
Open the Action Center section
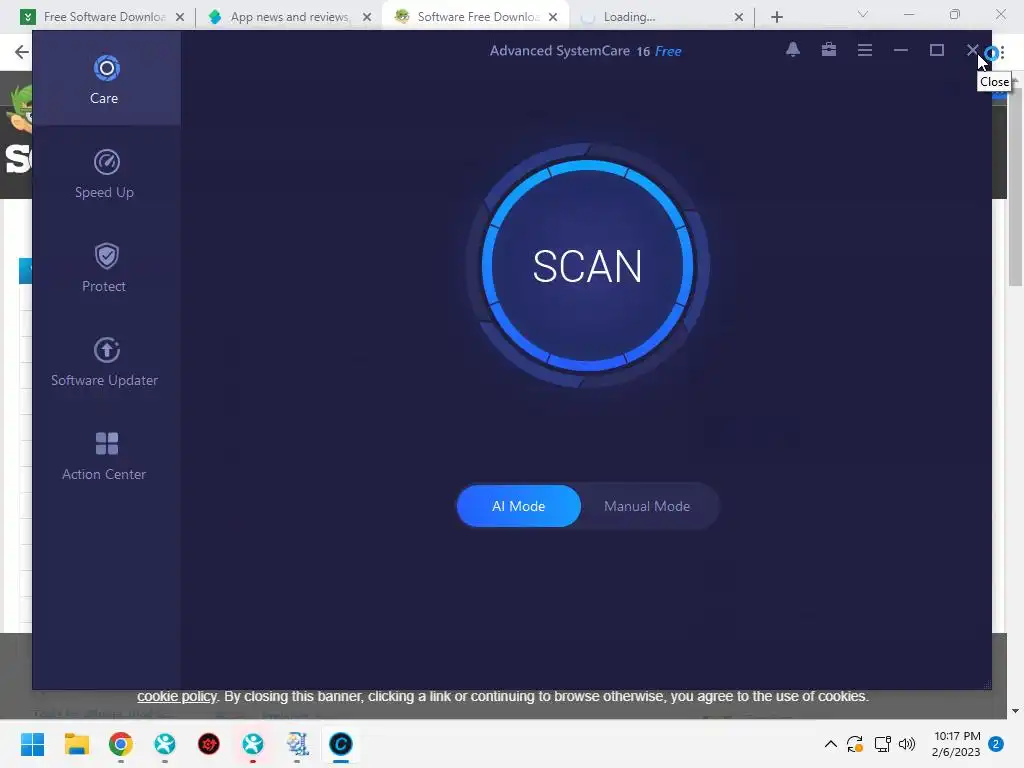[x=106, y=456]
